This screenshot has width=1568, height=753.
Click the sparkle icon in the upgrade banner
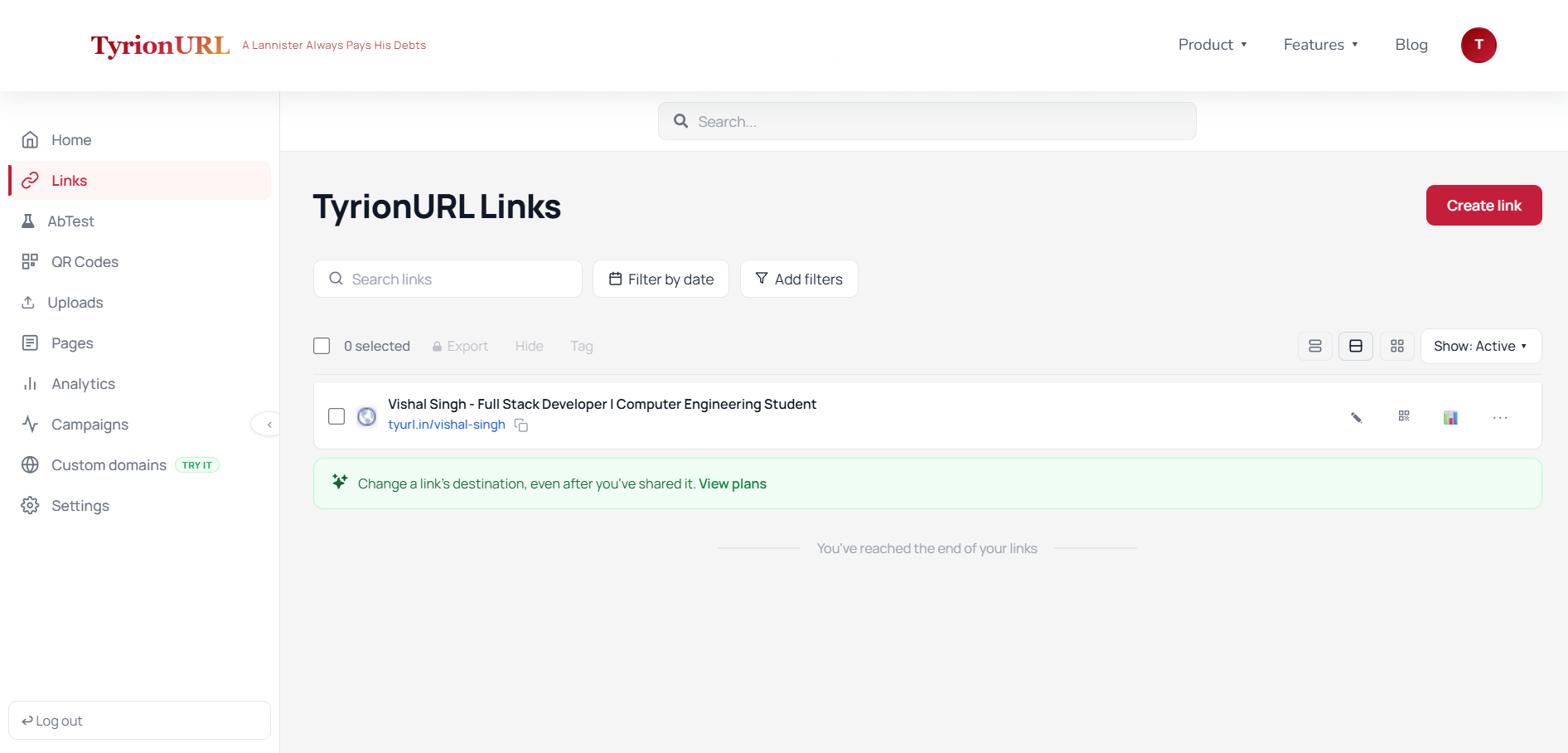(x=340, y=481)
